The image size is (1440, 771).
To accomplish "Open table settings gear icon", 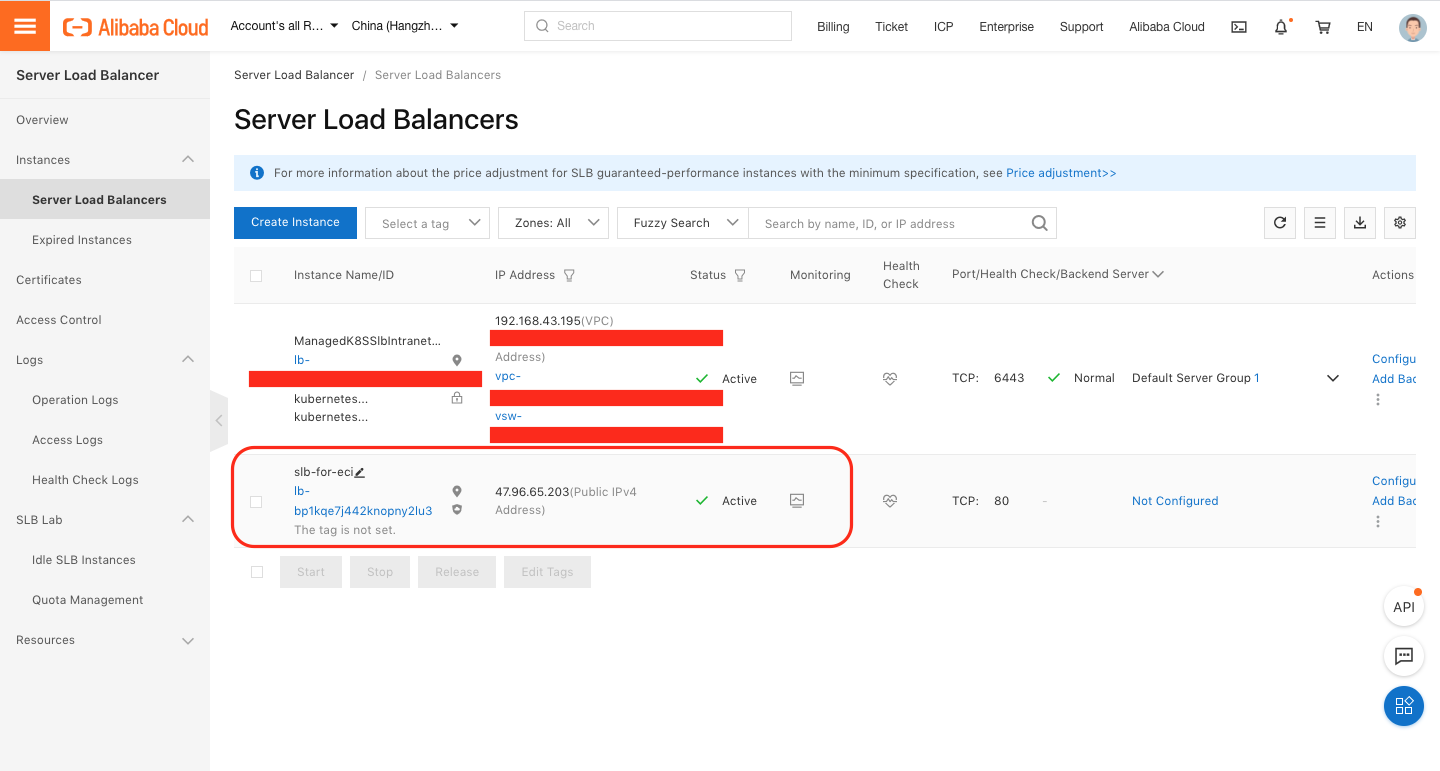I will (1400, 223).
